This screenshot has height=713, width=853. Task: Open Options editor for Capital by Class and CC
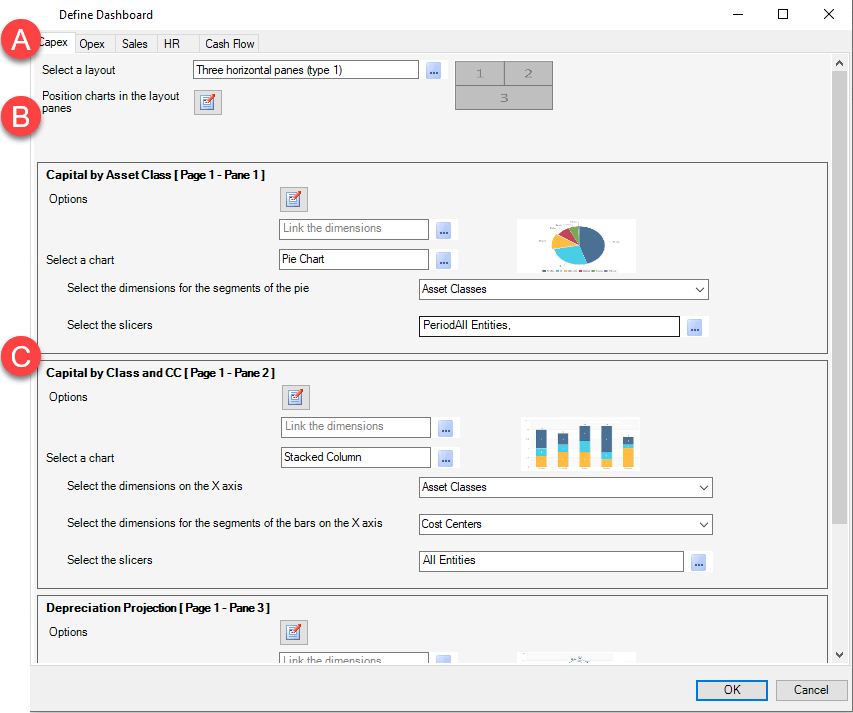[x=295, y=397]
